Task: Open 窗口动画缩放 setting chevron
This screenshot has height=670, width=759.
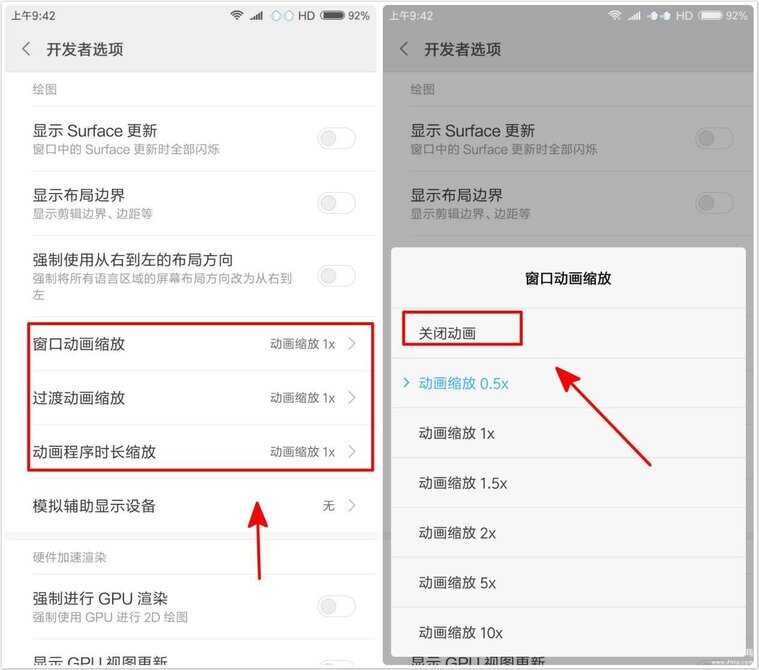Action: pos(352,344)
